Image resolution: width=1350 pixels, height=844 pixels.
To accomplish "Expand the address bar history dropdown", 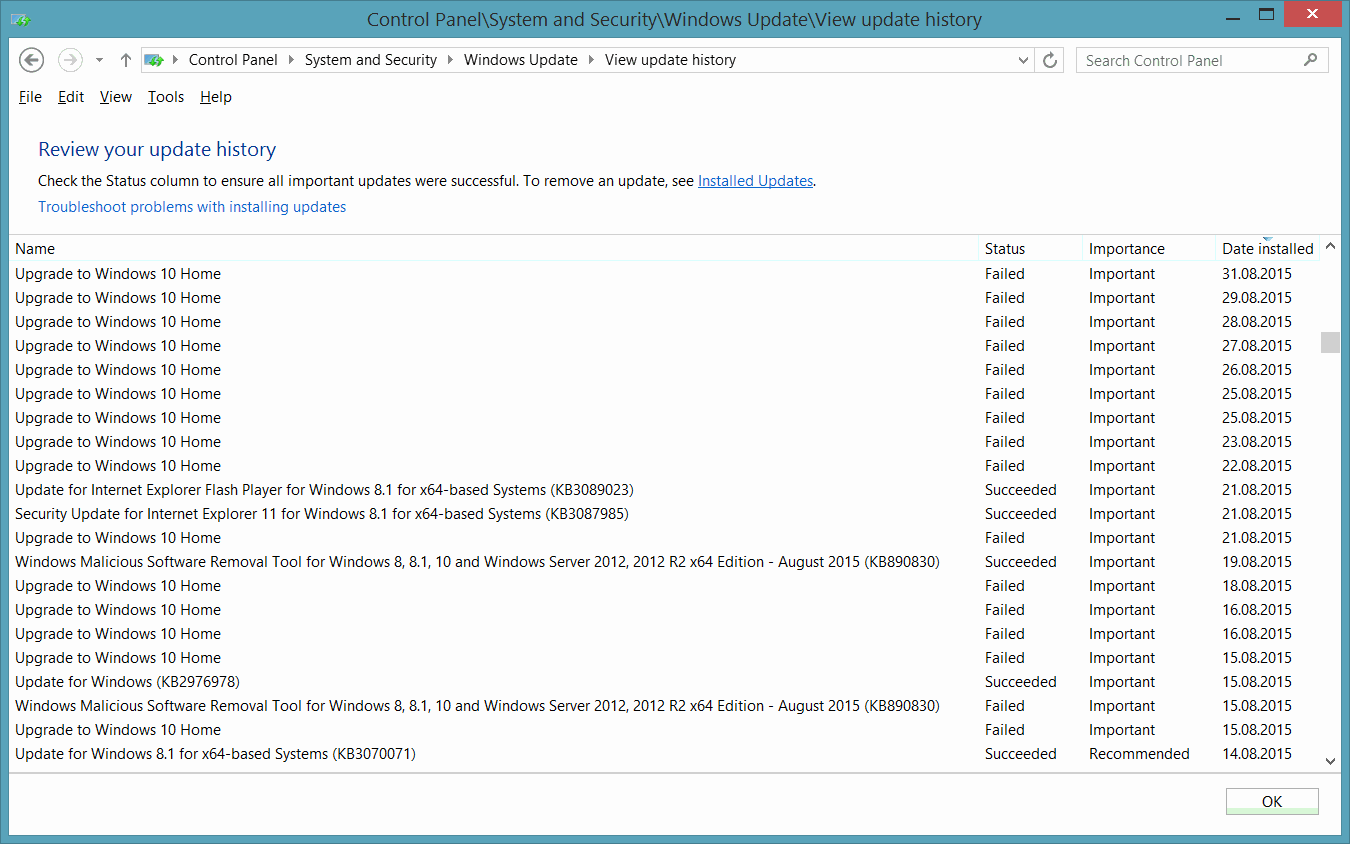I will coord(1023,60).
